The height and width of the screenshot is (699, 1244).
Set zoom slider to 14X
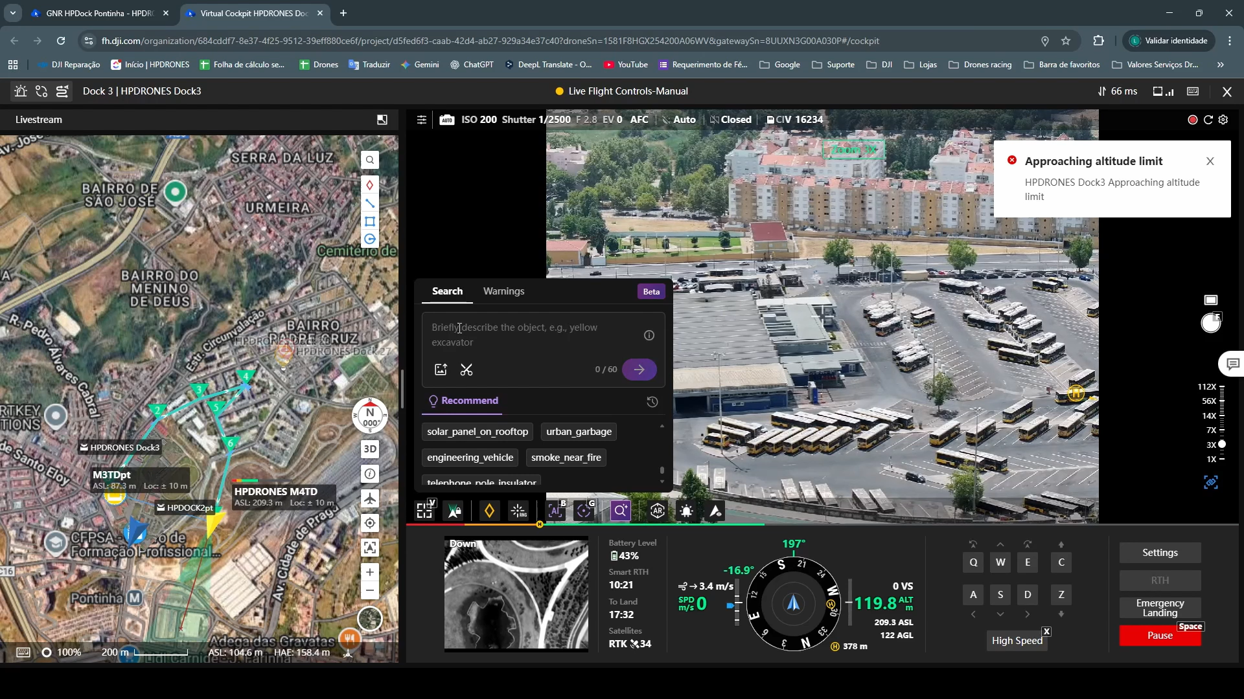coord(1221,416)
